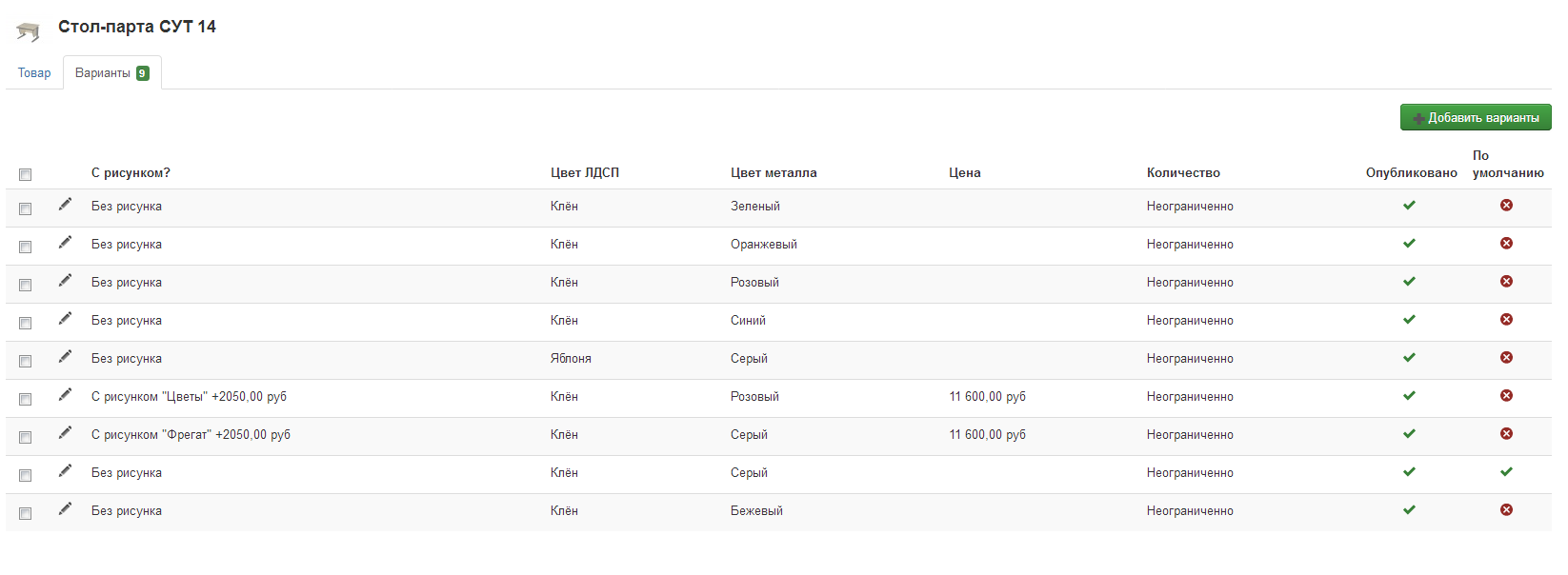Click the desk product thumbnail icon
The height and width of the screenshot is (575, 1568).
[29, 32]
